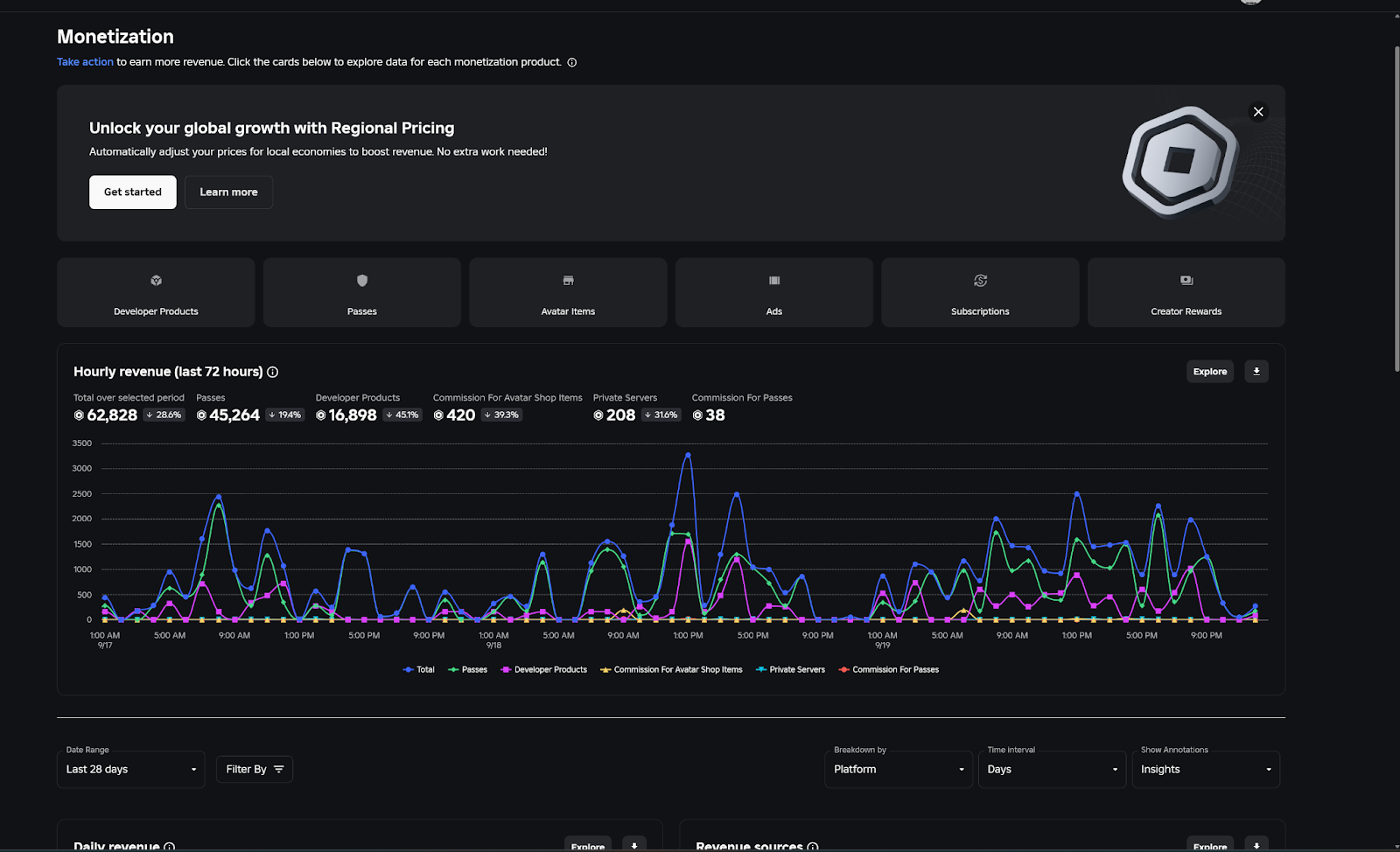Viewport: 1400px width, 852px height.
Task: Open the Avatar Items card
Action: [567, 292]
